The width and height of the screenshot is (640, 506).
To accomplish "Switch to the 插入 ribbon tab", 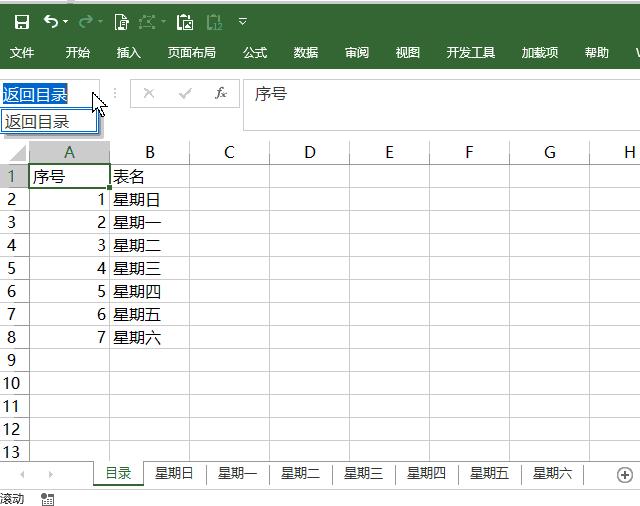I will tap(129, 52).
